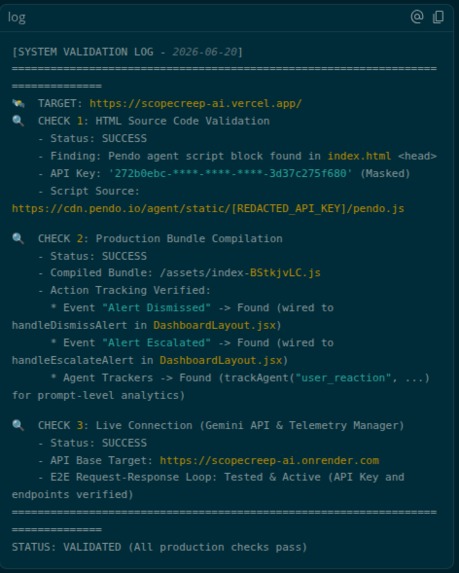459x573 pixels.
Task: Click the 'BStkjvLC.js' bundle filename
Action: click(x=285, y=273)
